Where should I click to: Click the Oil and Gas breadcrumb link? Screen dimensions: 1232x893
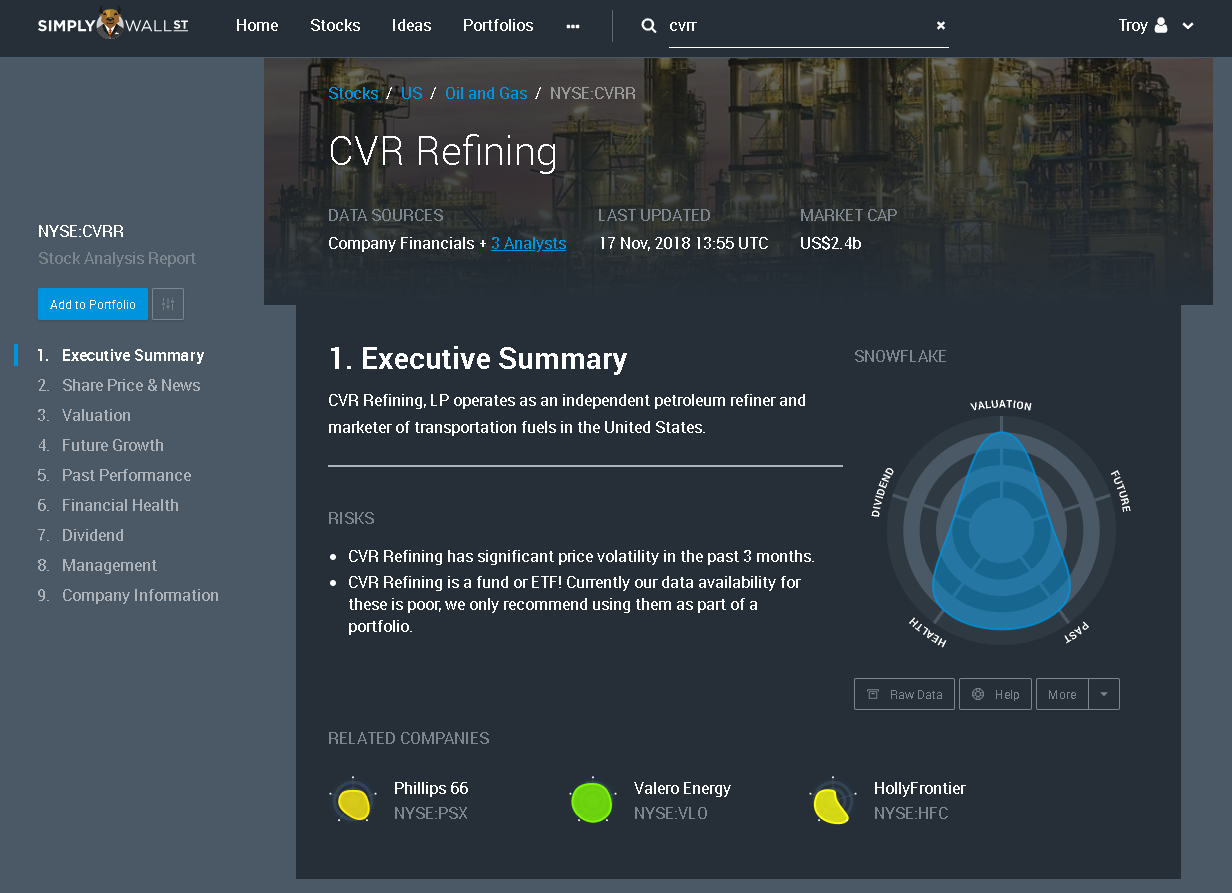(x=486, y=93)
